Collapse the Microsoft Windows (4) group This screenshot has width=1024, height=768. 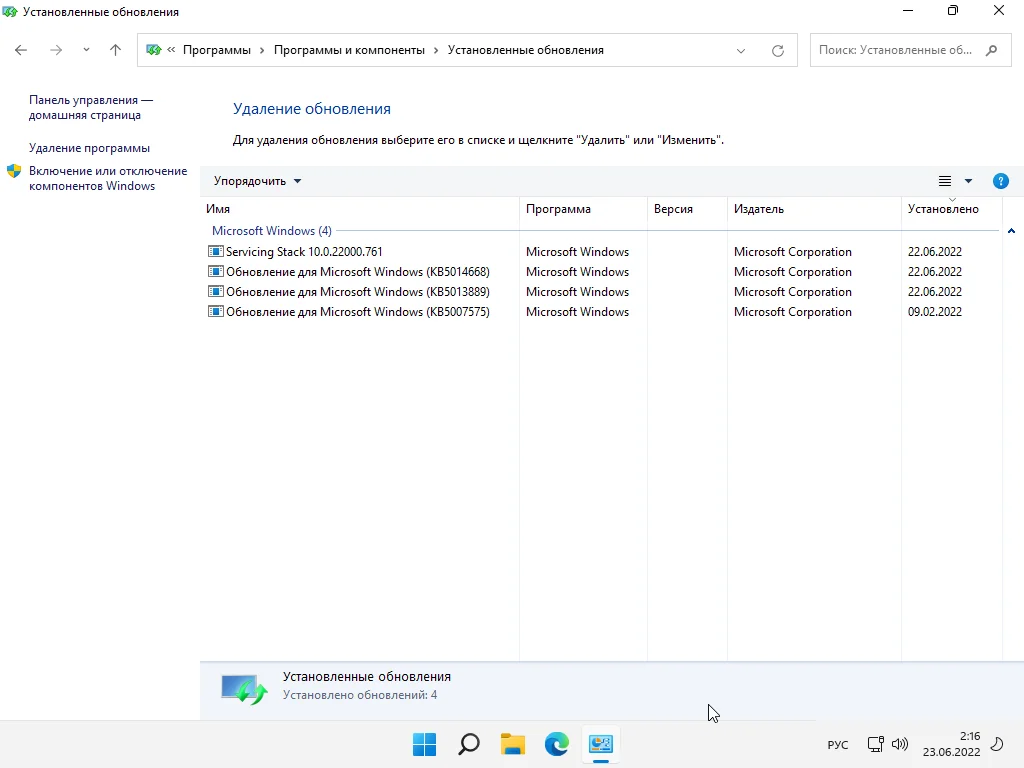(1011, 231)
